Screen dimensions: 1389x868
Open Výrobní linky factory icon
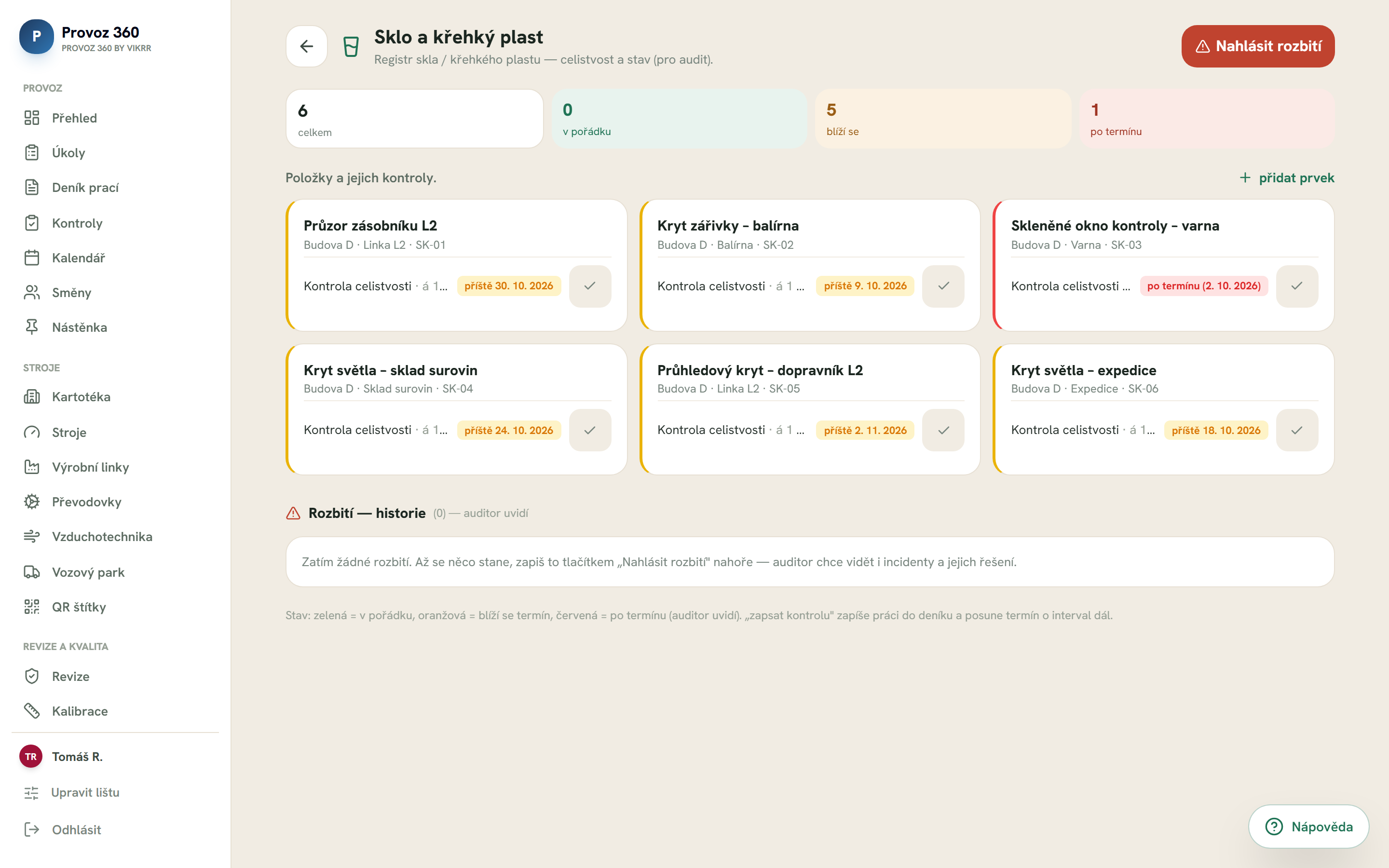(31, 467)
